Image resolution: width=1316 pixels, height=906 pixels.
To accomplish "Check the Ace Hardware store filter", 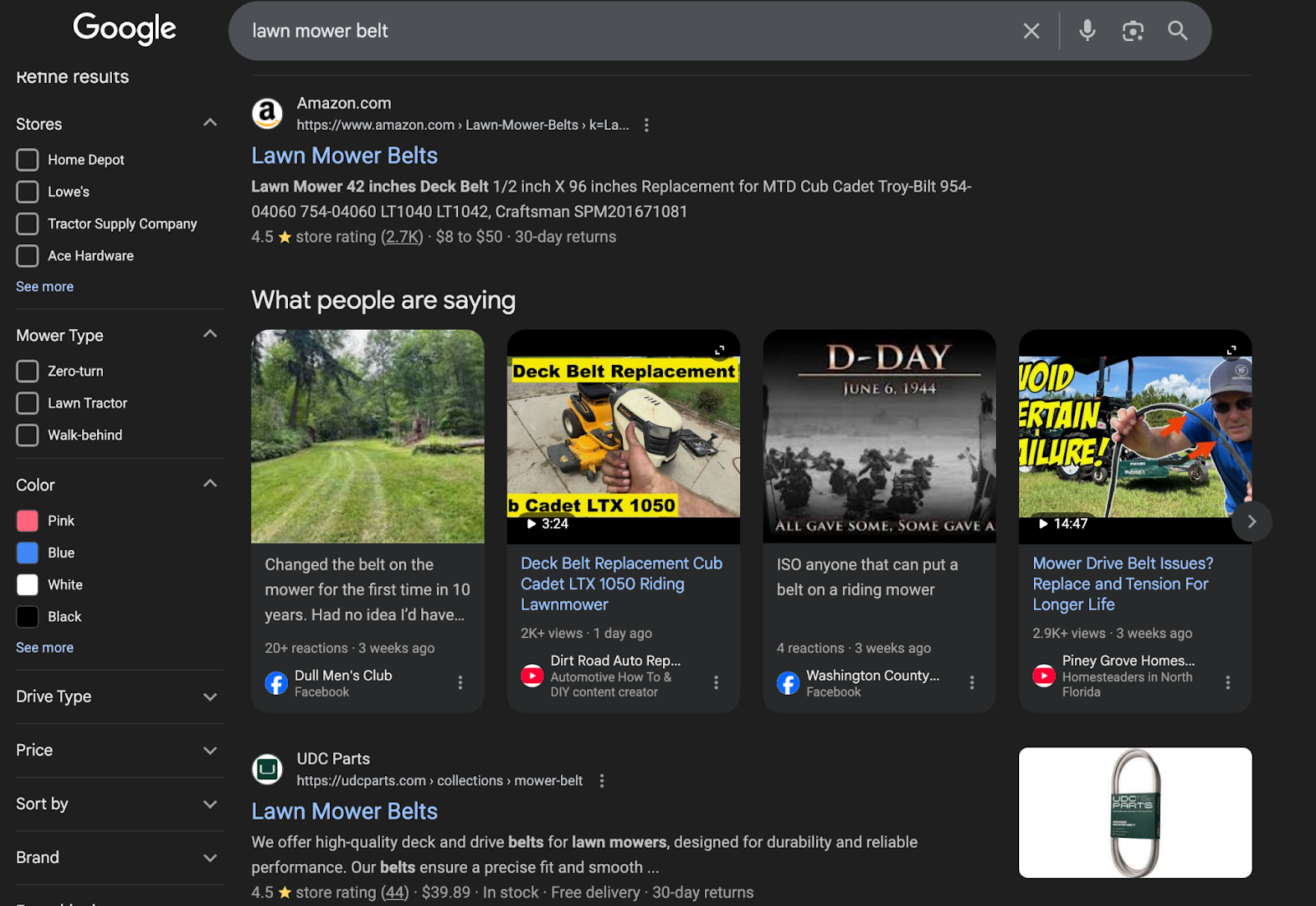I will tap(27, 256).
